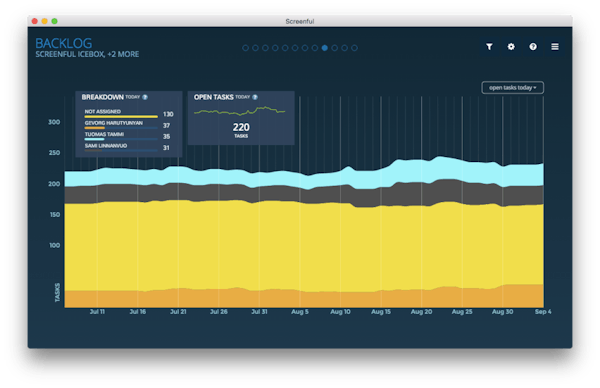Click the '220 tasks' total figure
This screenshot has width=600, height=388.
[241, 130]
